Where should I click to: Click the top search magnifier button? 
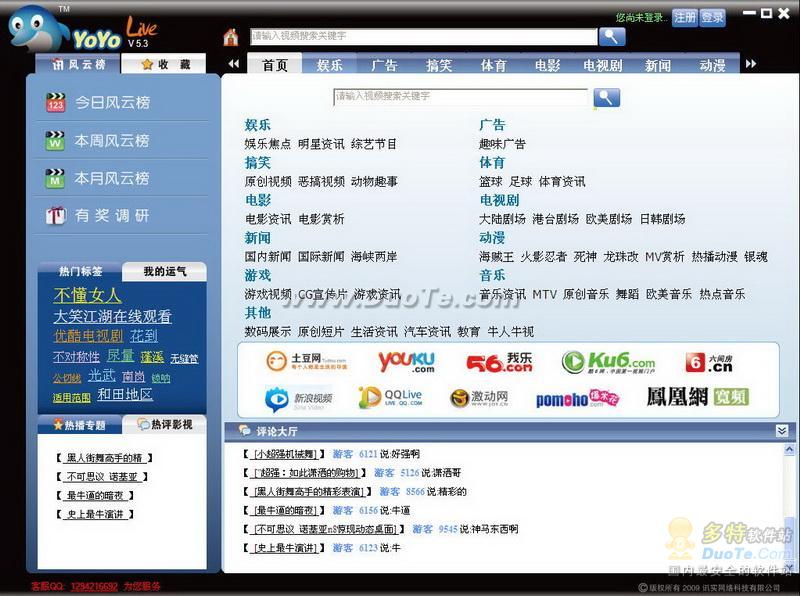pyautogui.click(x=612, y=36)
